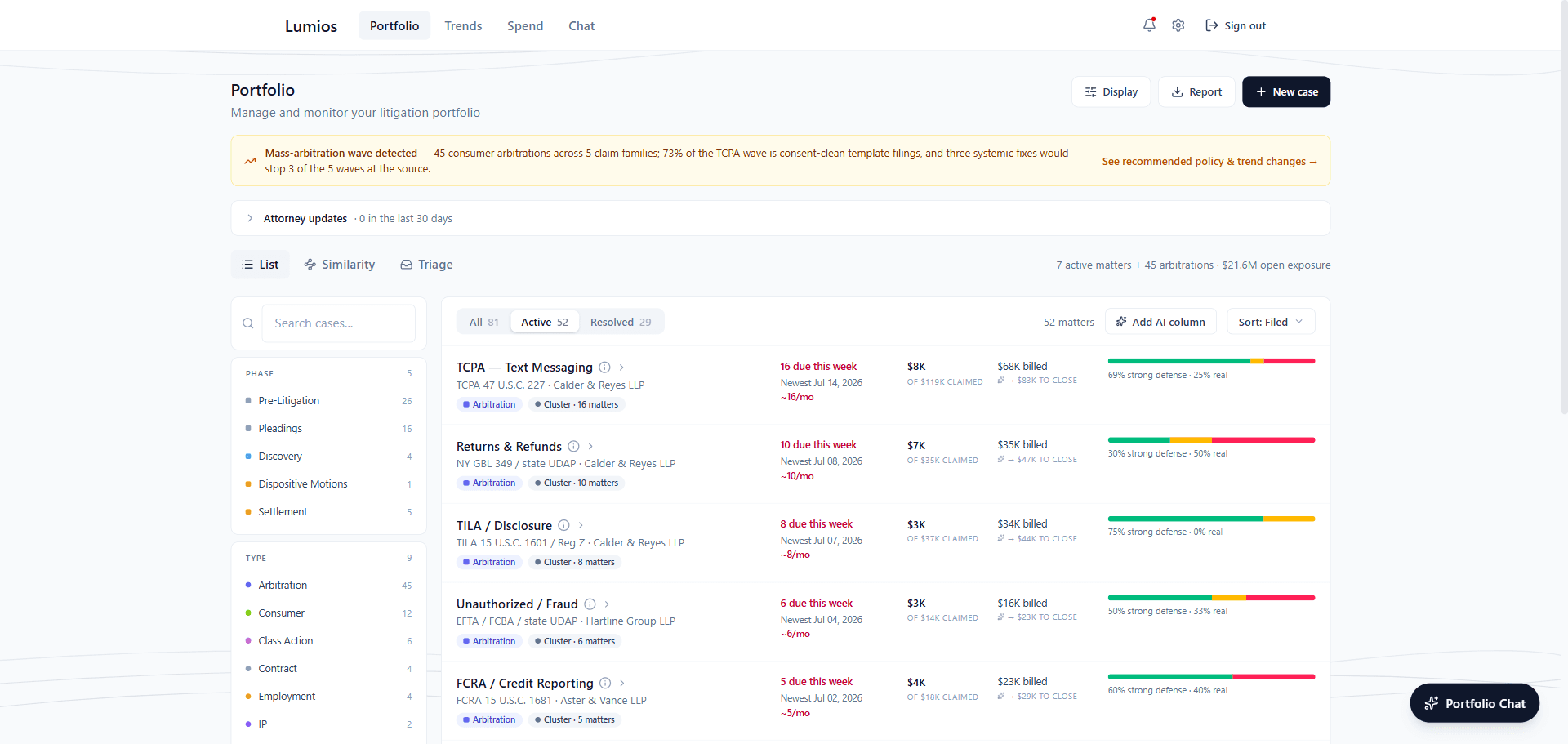Open the notifications bell icon
Viewport: 1568px width, 744px height.
(x=1149, y=25)
